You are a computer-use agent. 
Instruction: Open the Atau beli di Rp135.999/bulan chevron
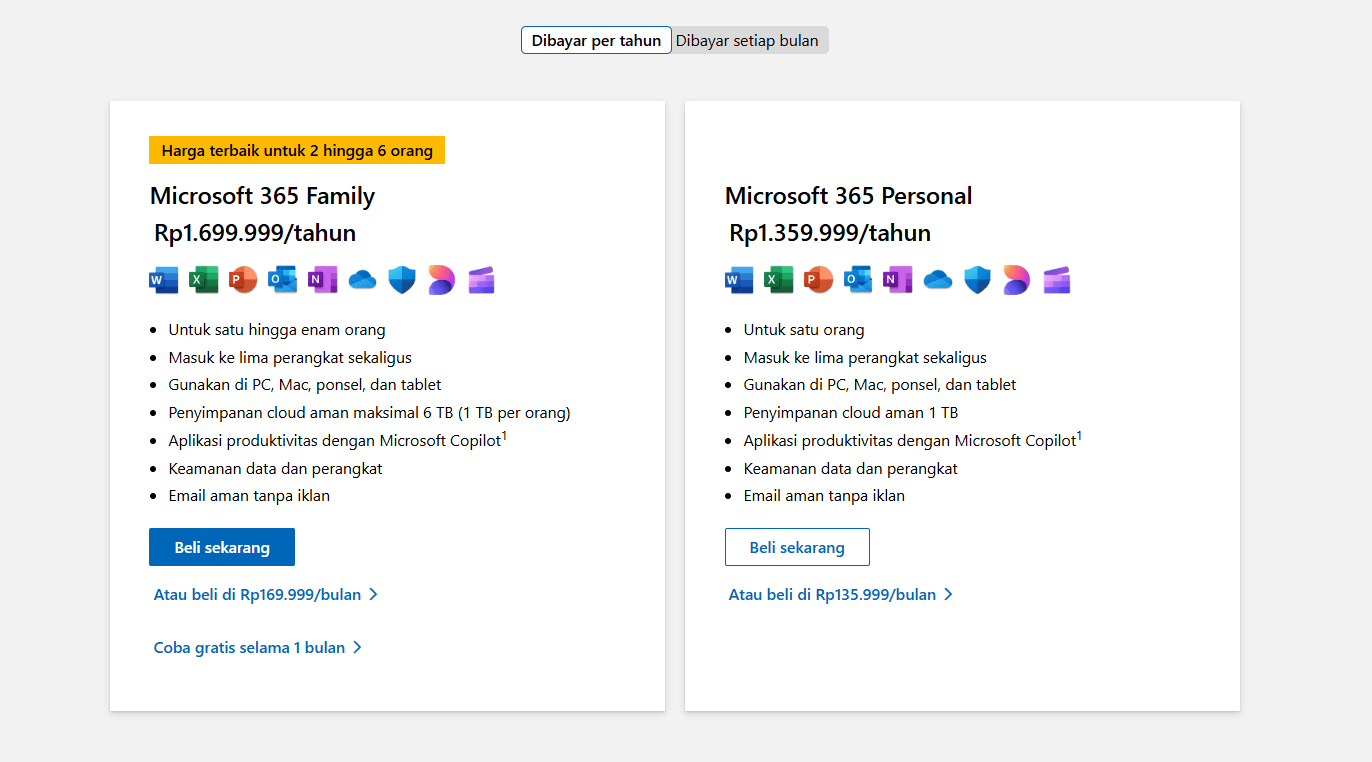tap(948, 594)
